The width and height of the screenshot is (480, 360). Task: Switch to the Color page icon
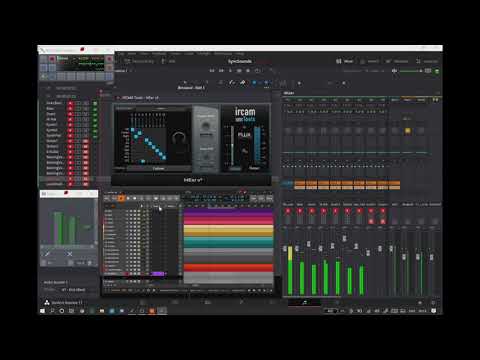tap(273, 302)
